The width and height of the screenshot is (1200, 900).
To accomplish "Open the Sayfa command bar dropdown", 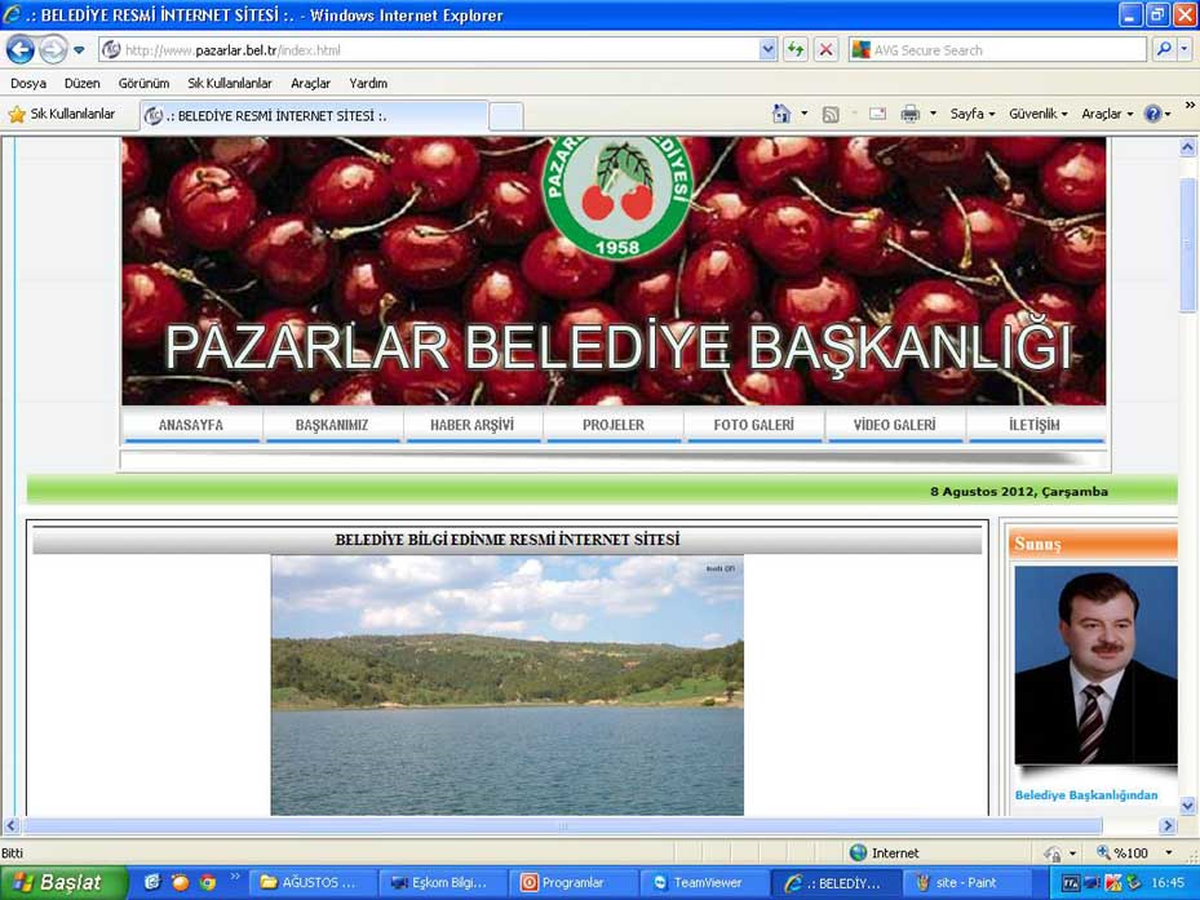I will pos(972,114).
